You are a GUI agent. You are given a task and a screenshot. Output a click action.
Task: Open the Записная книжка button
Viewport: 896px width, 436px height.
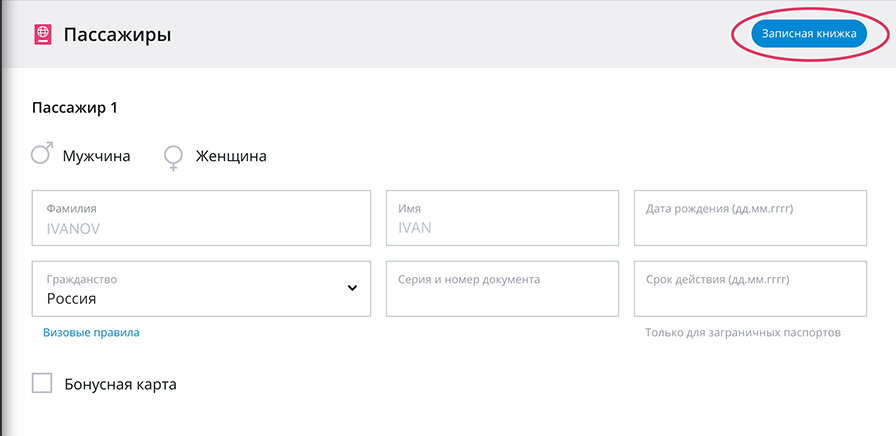click(809, 34)
